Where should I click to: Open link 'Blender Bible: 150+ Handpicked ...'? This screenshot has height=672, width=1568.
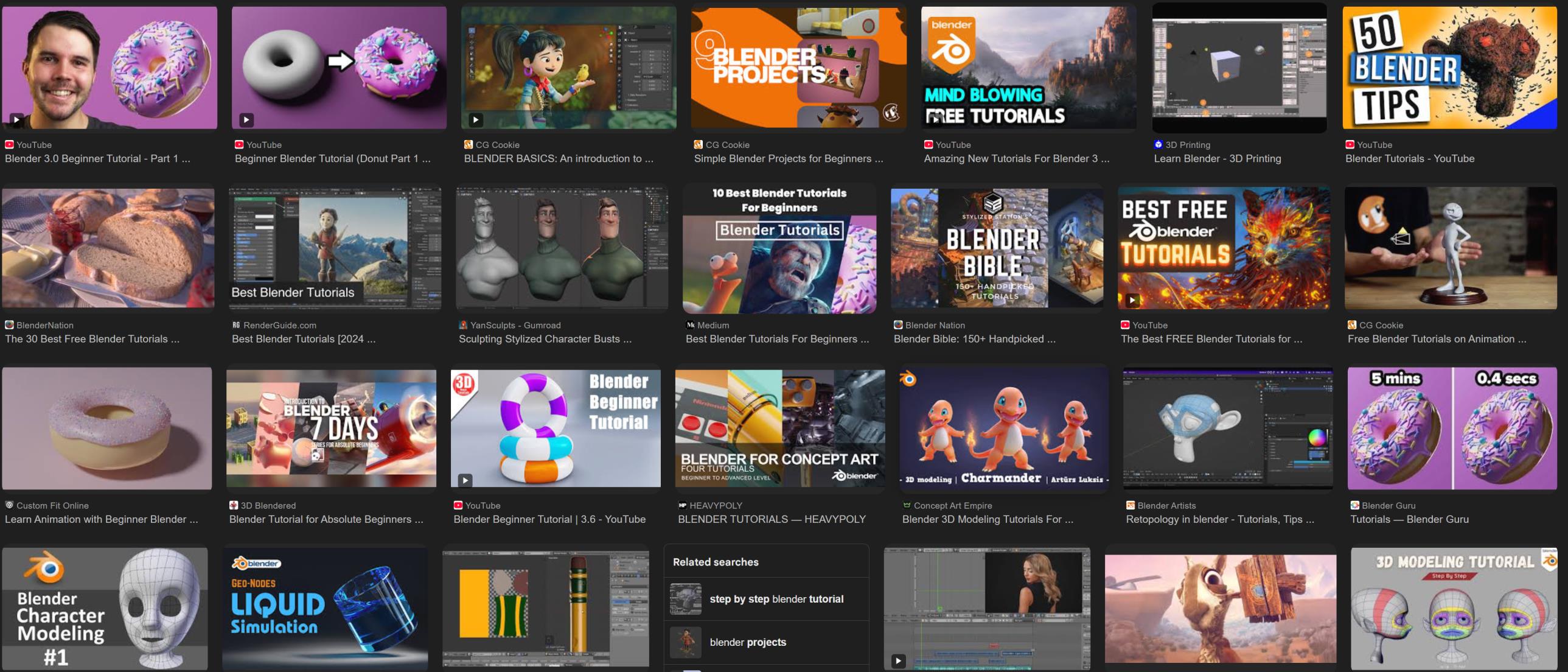pyautogui.click(x=975, y=339)
